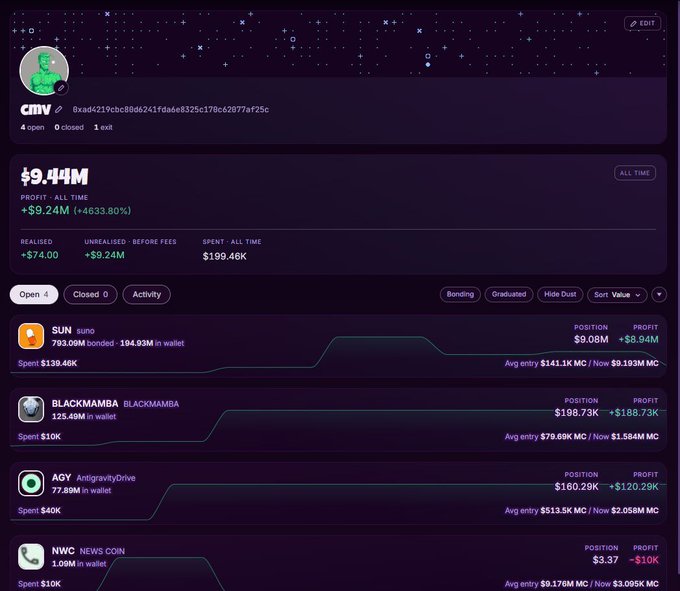Click AGY Avg entry $513.5K MC text
Image resolution: width=680 pixels, height=591 pixels.
pyautogui.click(x=546, y=511)
